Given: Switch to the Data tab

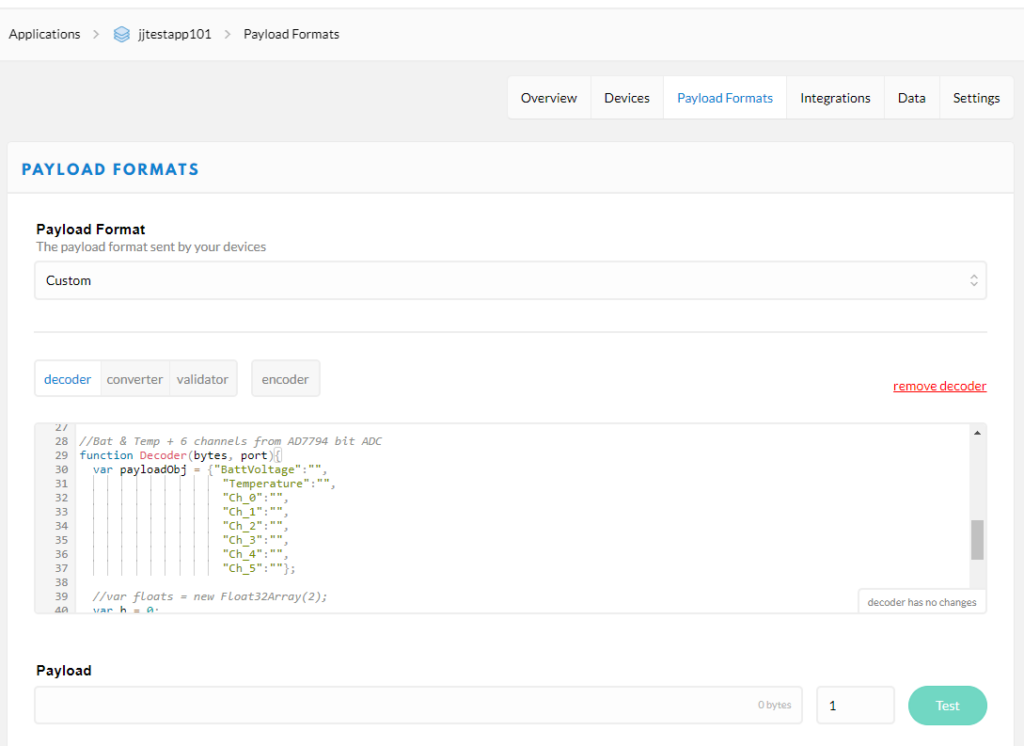Looking at the screenshot, I should coord(912,98).
